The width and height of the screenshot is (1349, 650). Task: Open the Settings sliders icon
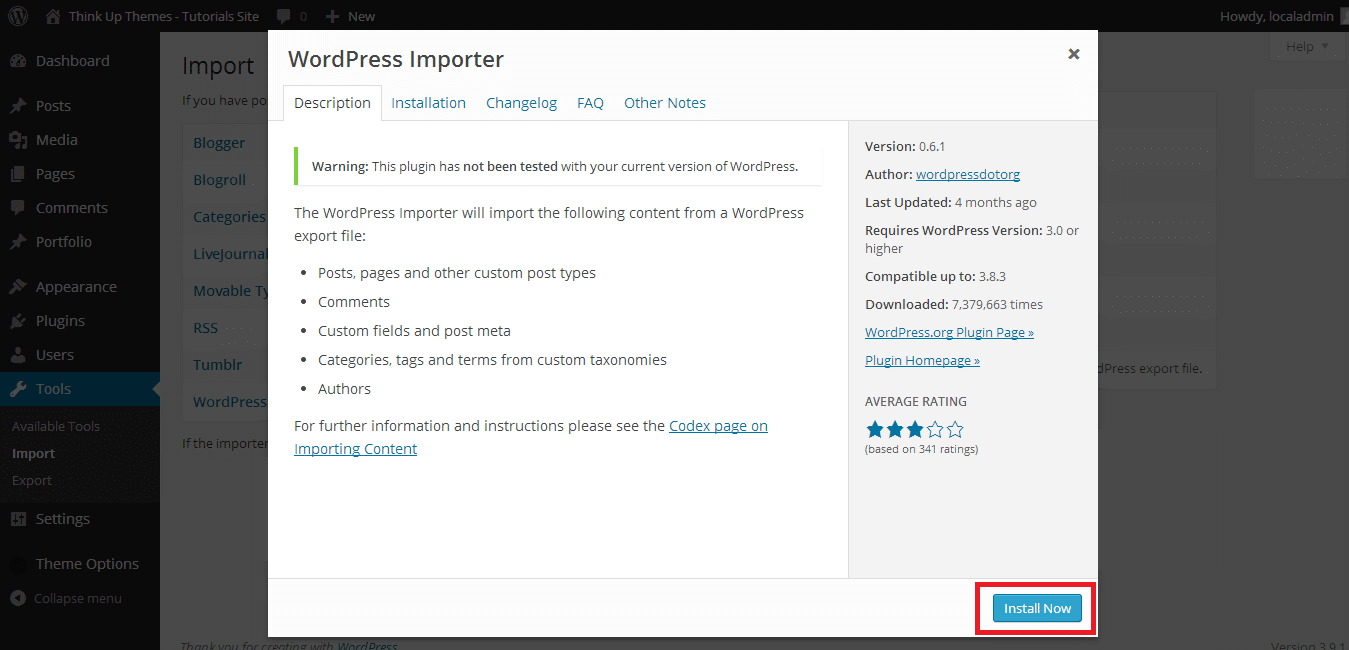18,519
